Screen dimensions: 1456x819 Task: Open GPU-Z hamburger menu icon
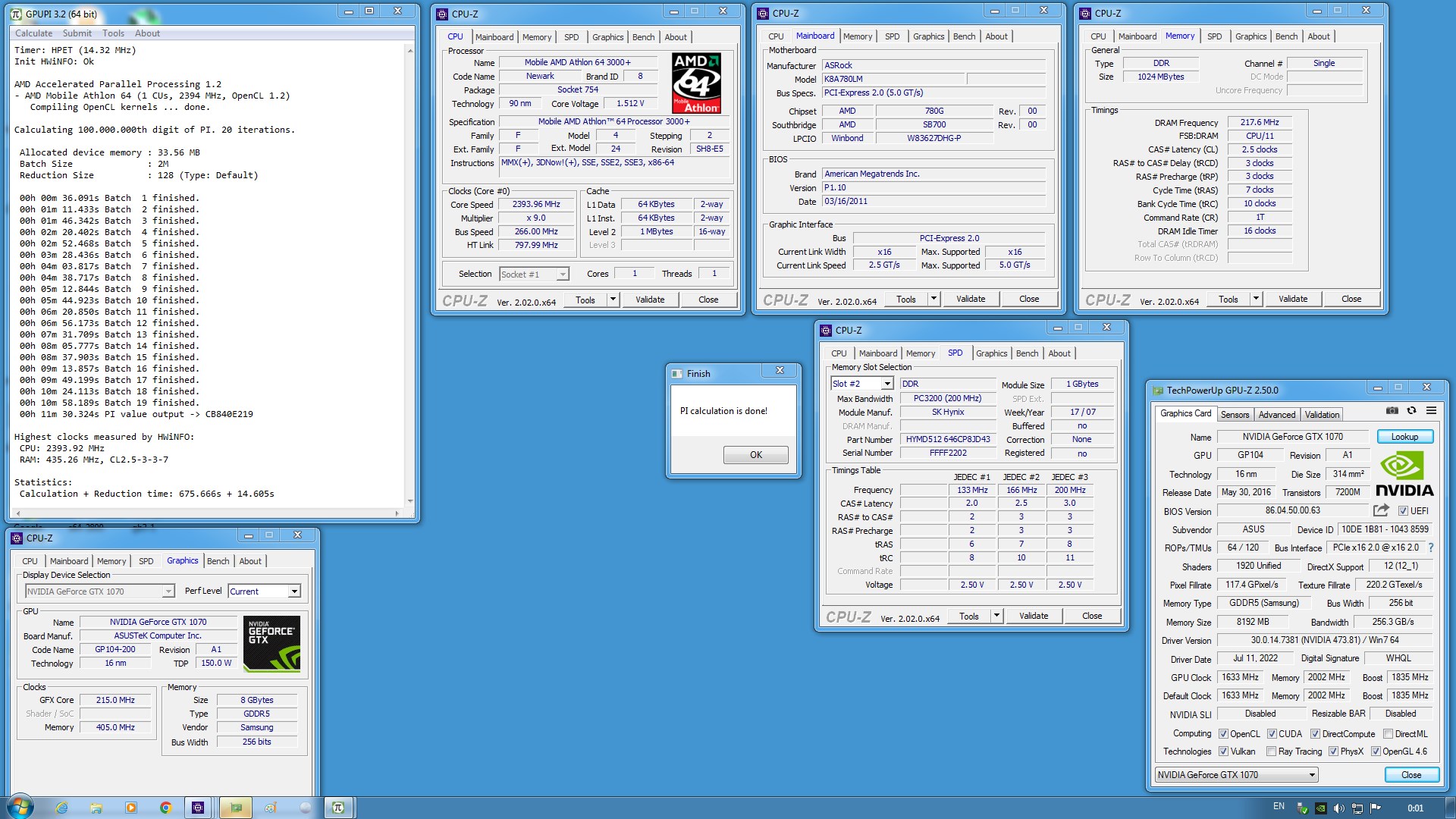click(1431, 410)
